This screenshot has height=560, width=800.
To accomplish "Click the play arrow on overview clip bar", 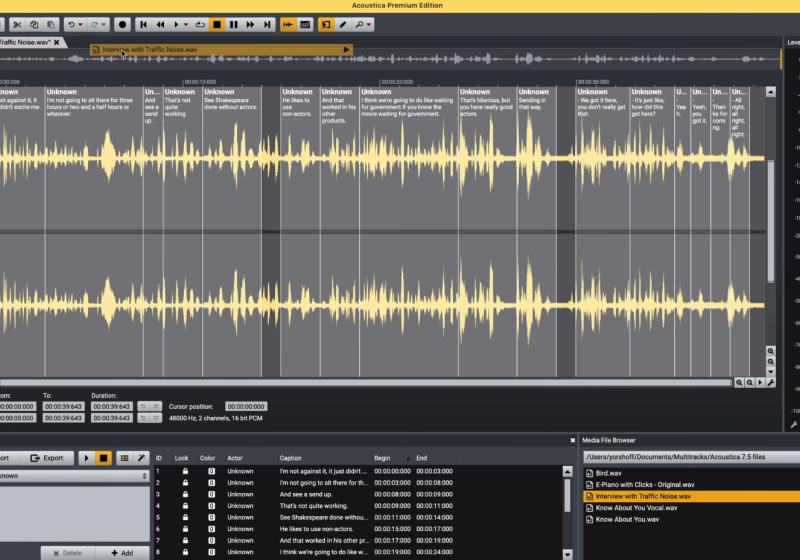I will click(x=346, y=49).
